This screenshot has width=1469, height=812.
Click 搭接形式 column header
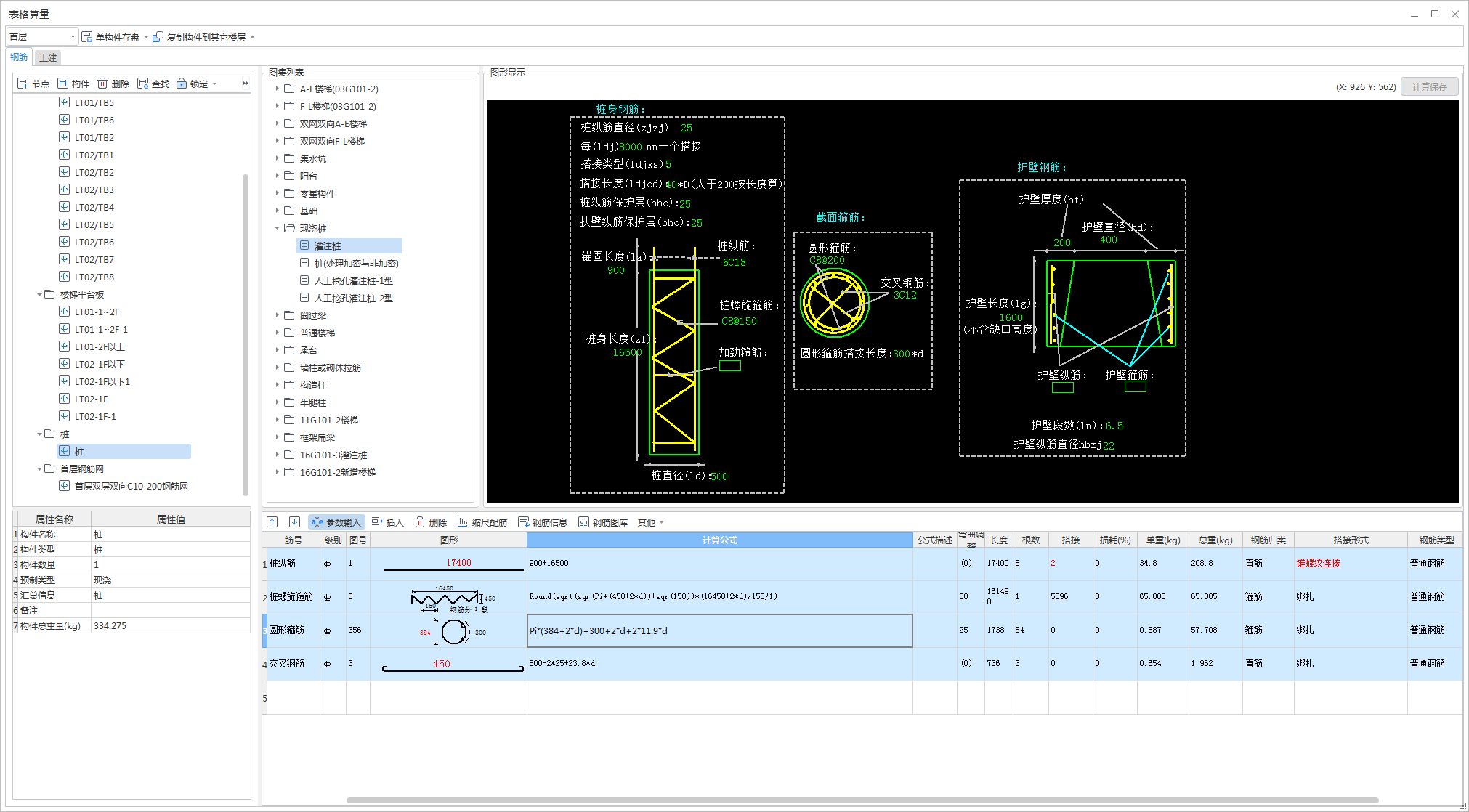click(x=1351, y=540)
